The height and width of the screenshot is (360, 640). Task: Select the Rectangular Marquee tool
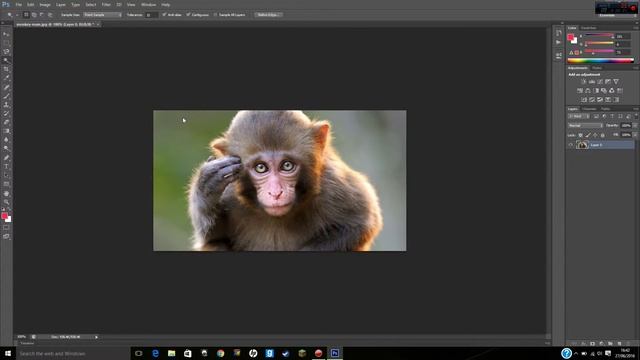(x=6, y=43)
